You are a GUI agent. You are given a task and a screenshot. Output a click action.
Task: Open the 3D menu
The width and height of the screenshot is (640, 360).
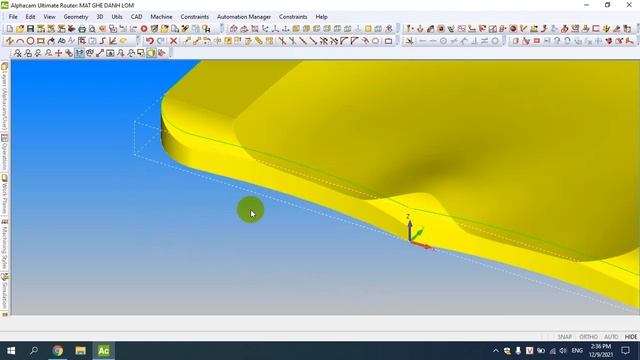tap(100, 17)
